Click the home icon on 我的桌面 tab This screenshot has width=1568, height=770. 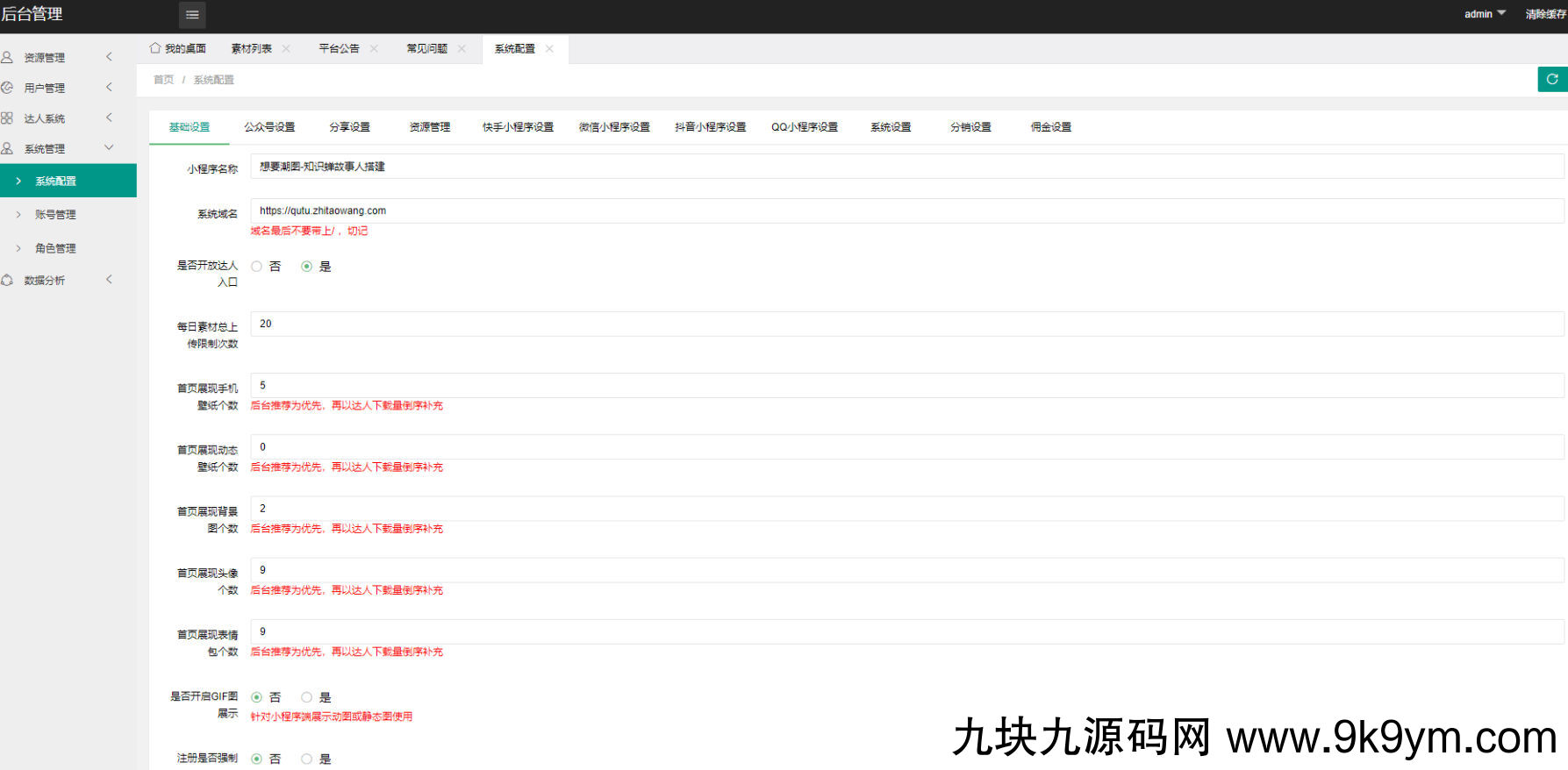[x=155, y=48]
